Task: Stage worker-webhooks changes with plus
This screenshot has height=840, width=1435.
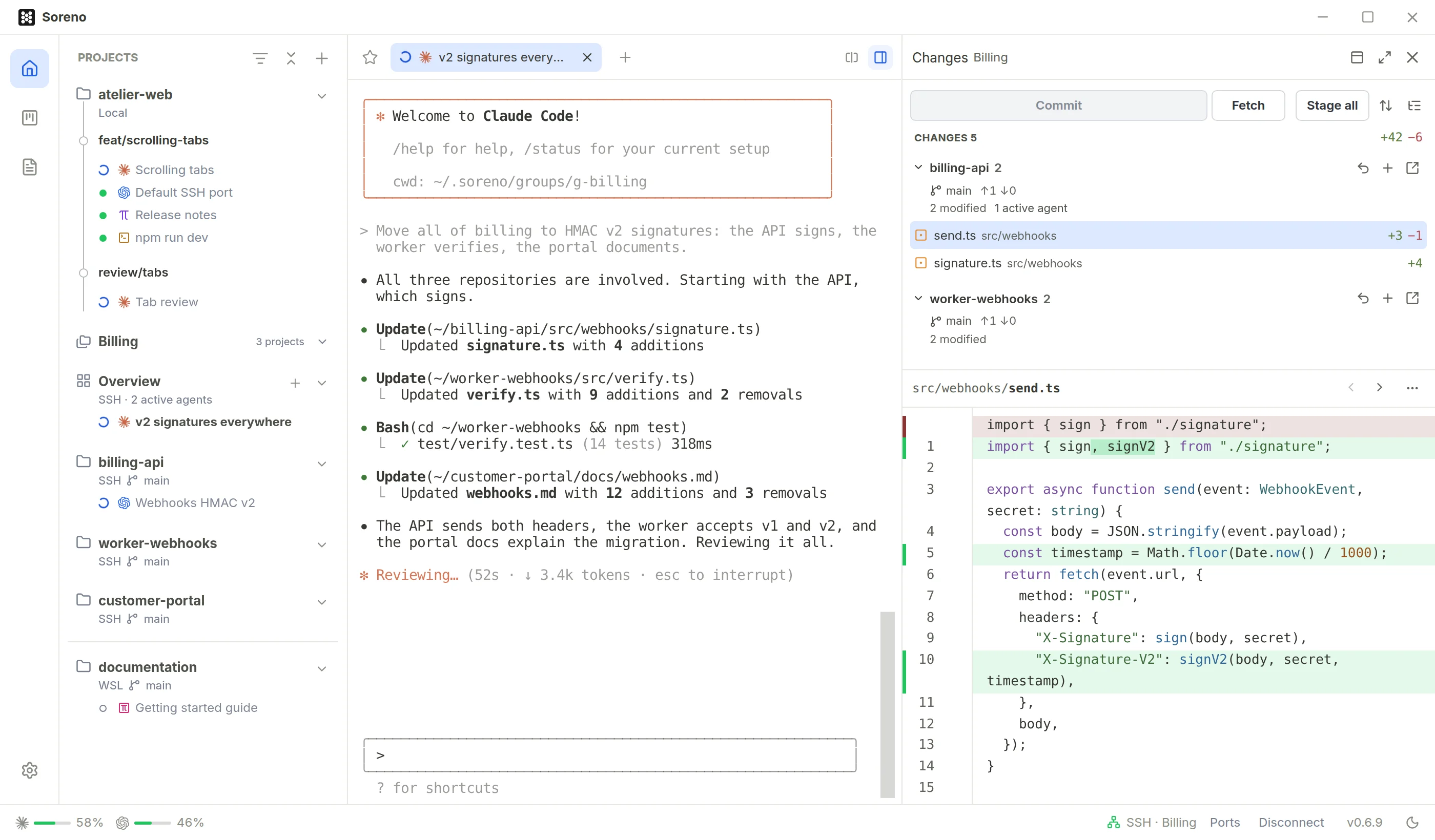Action: click(1388, 298)
